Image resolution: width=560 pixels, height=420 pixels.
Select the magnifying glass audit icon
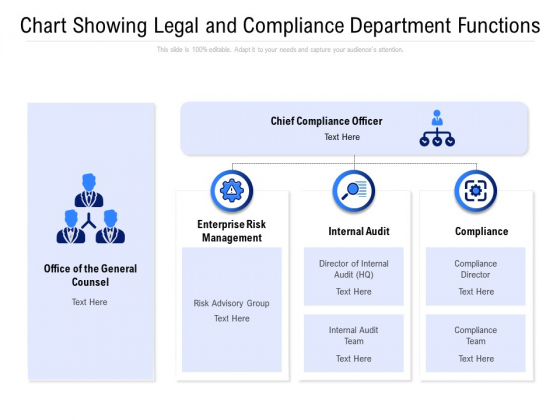(x=354, y=191)
